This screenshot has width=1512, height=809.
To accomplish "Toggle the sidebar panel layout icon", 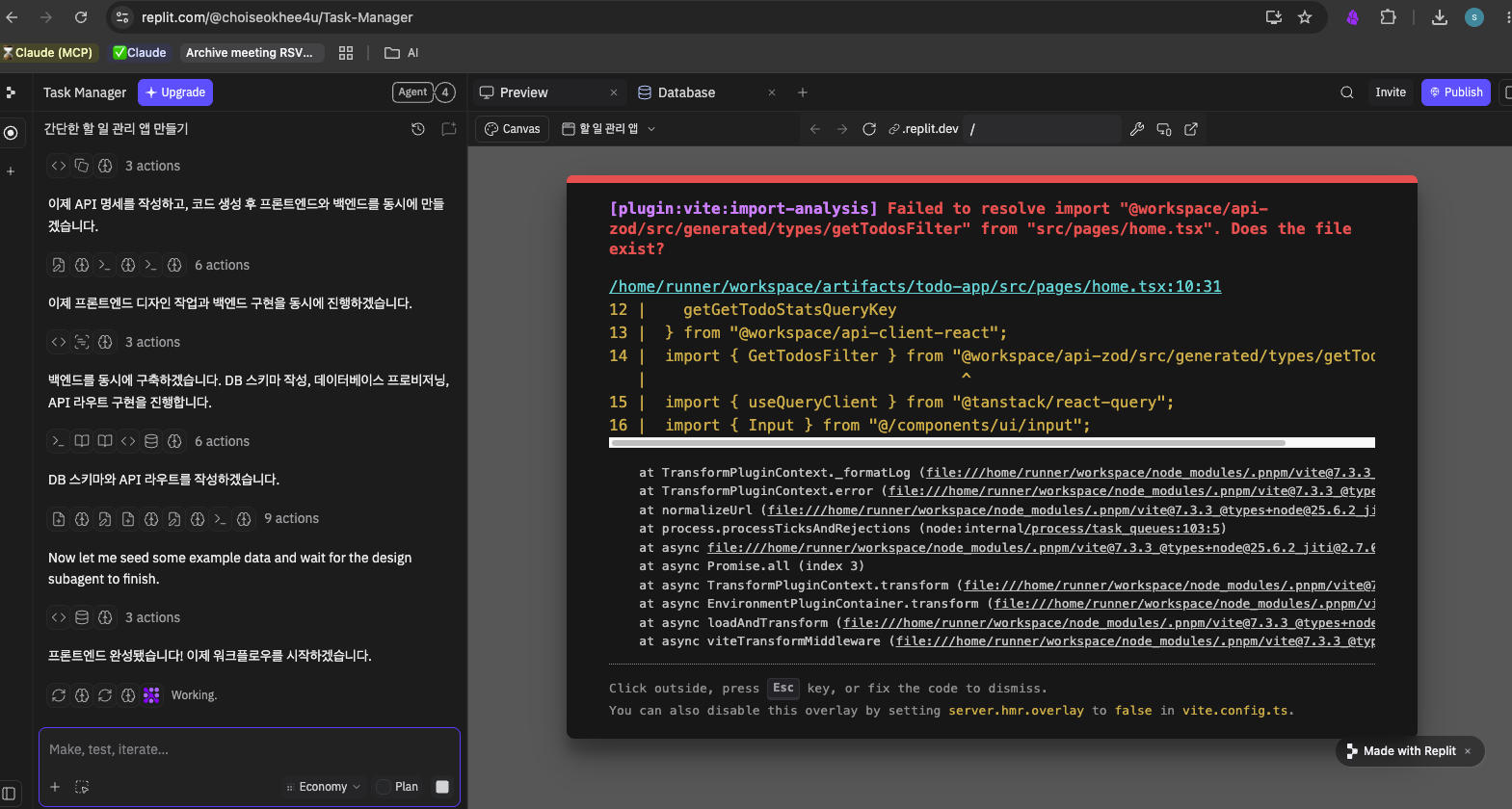I will pos(10,795).
